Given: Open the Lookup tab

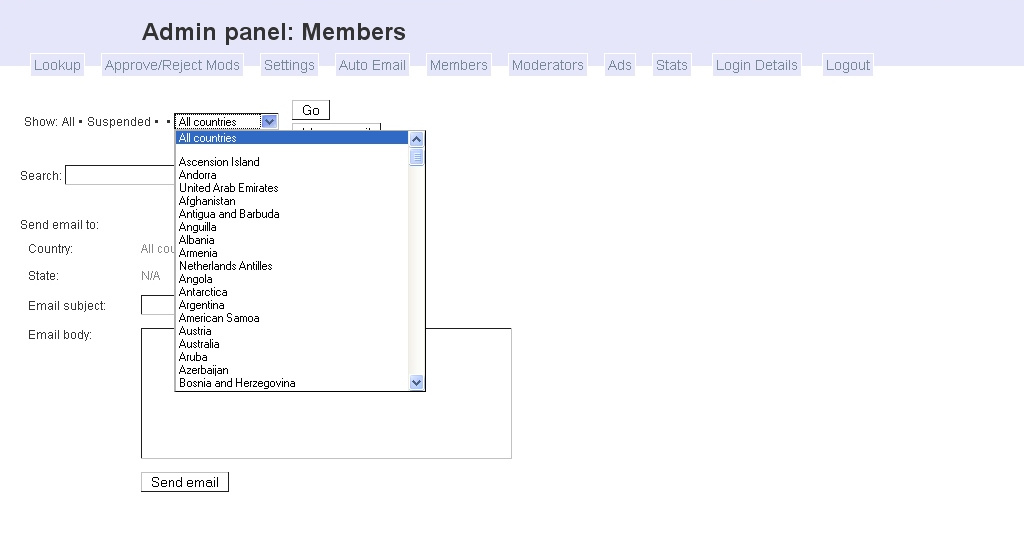Looking at the screenshot, I should [57, 65].
